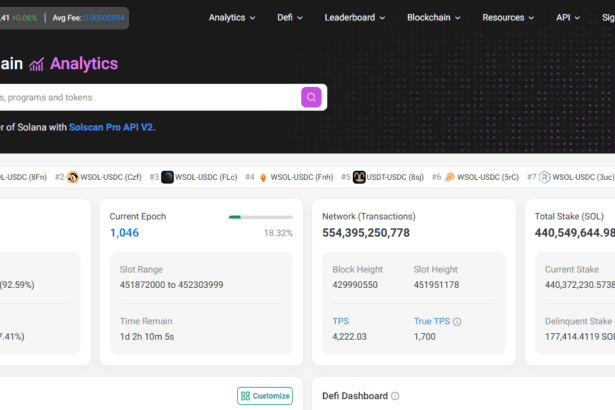Click the True TPS info icon
This screenshot has width=615, height=410.
[457, 322]
